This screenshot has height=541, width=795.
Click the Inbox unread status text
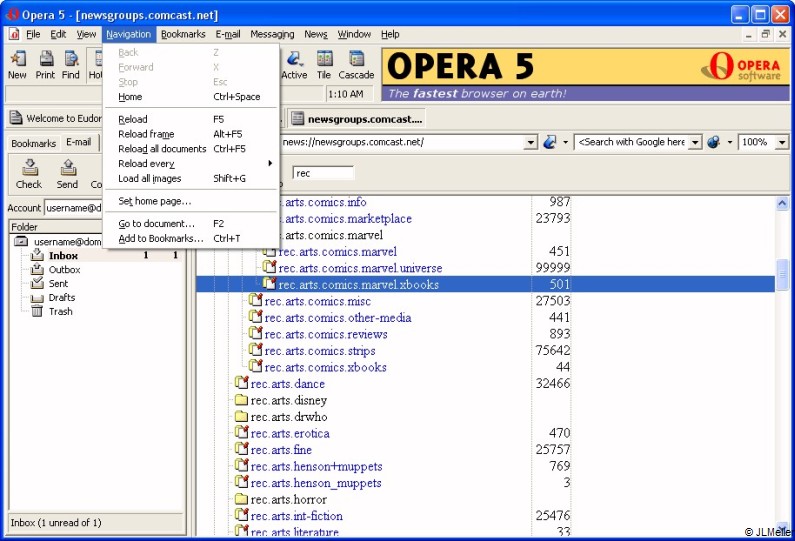tap(56, 522)
